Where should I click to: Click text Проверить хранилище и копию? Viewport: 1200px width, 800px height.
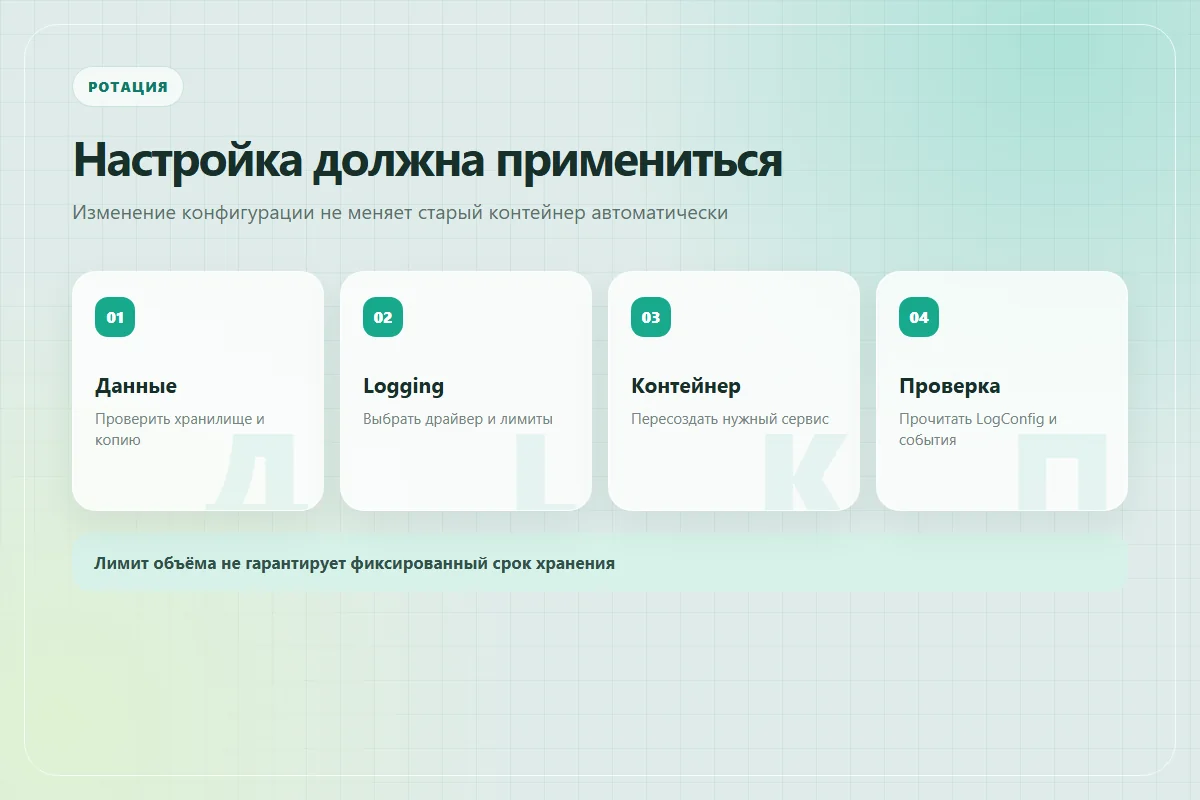click(x=180, y=429)
